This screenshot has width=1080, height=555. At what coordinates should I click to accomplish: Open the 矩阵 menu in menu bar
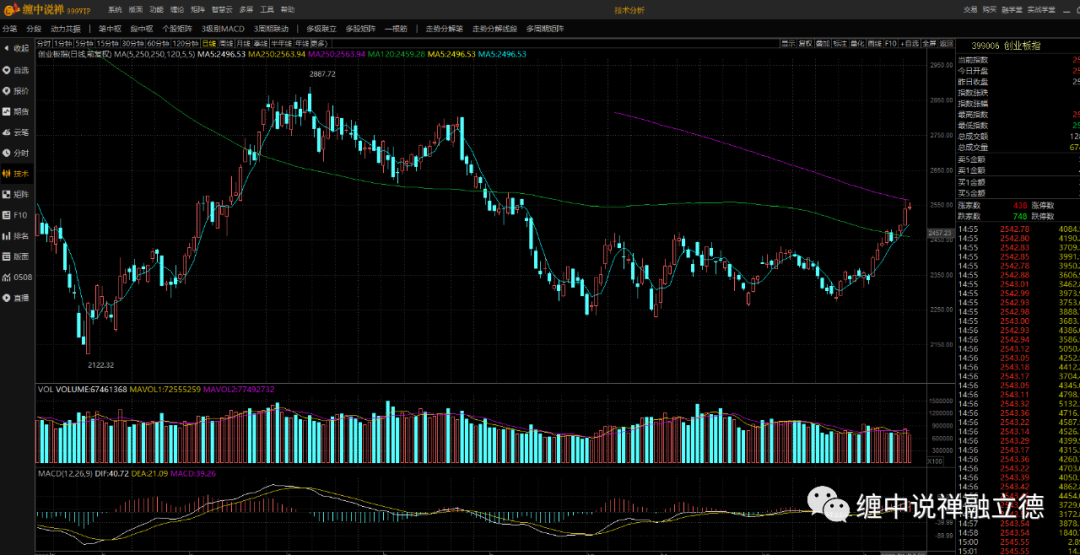[198, 10]
